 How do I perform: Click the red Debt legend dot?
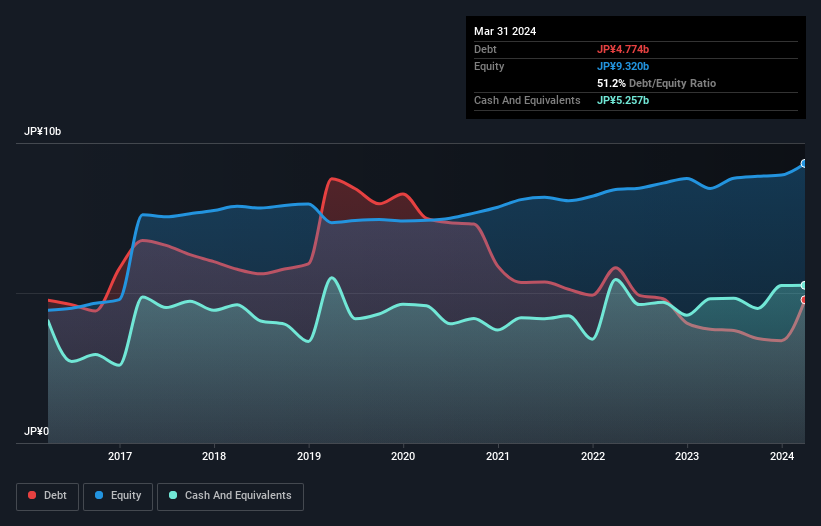[x=32, y=495]
